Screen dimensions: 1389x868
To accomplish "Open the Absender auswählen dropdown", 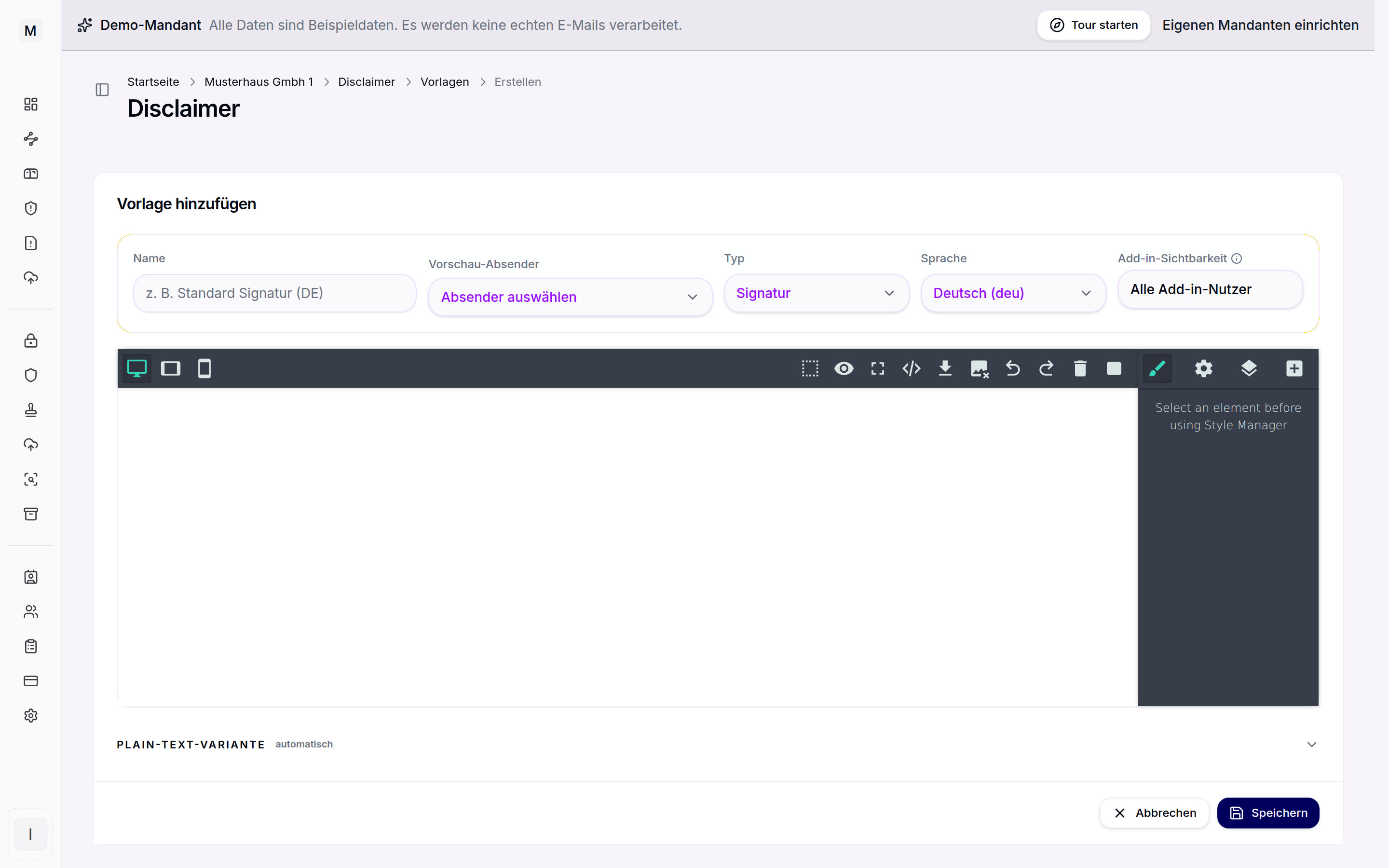I will [570, 297].
